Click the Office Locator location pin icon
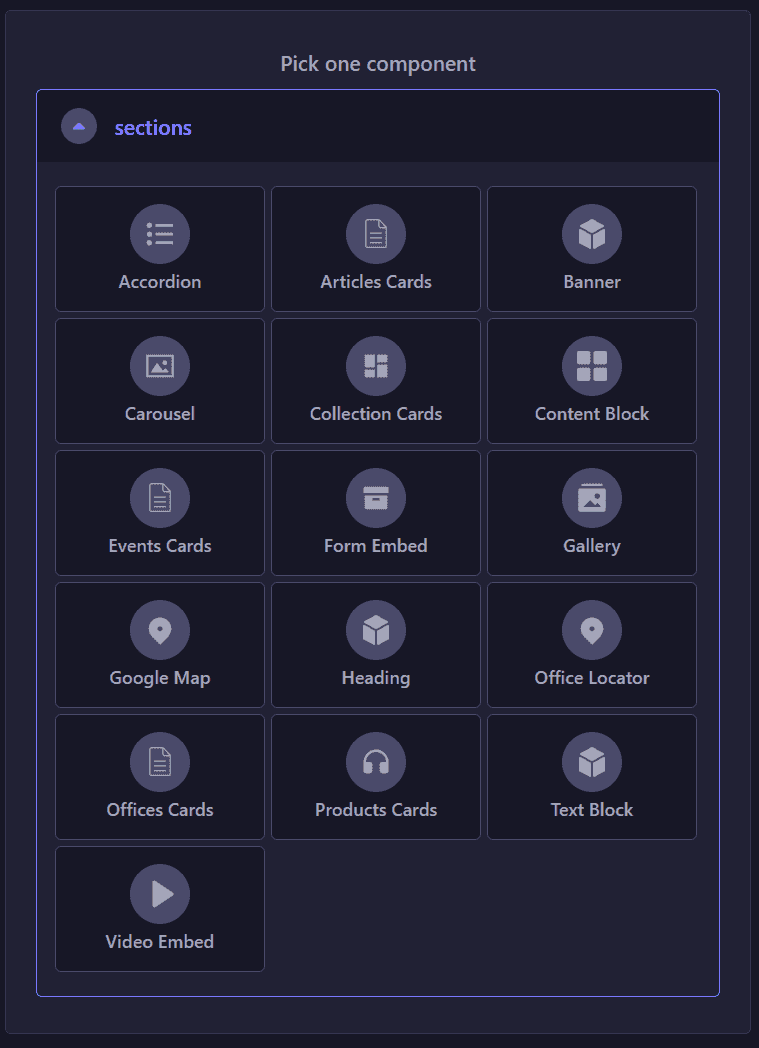Screen dimensions: 759x1048 pos(591,629)
